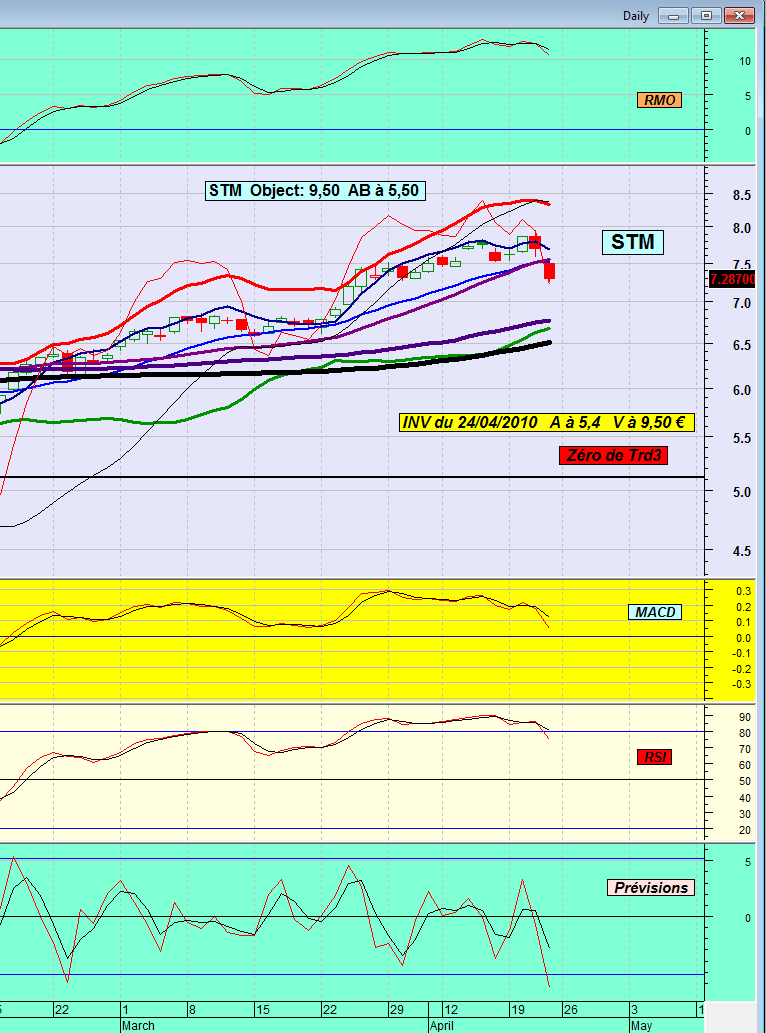The image size is (766, 1033).
Task: Click the 90 level on the RSI scale
Action: tap(745, 717)
